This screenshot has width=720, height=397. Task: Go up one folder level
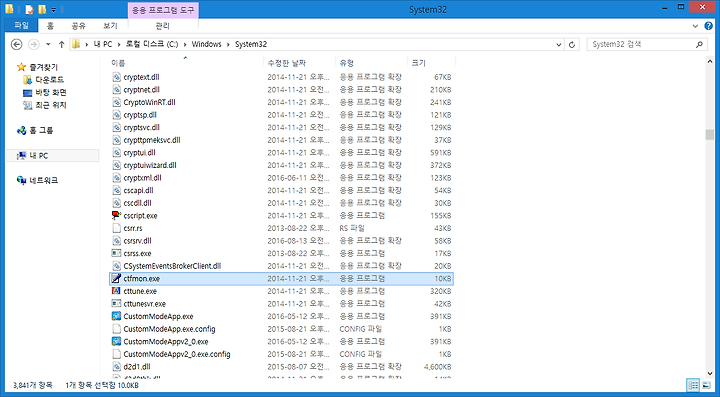(62, 44)
